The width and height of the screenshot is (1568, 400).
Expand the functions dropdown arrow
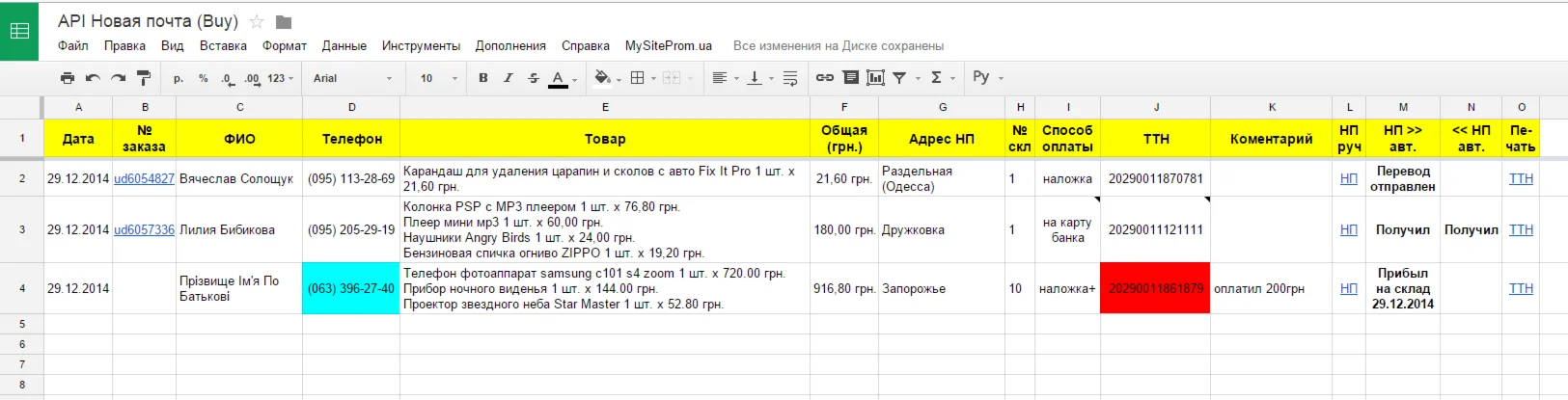(x=952, y=79)
